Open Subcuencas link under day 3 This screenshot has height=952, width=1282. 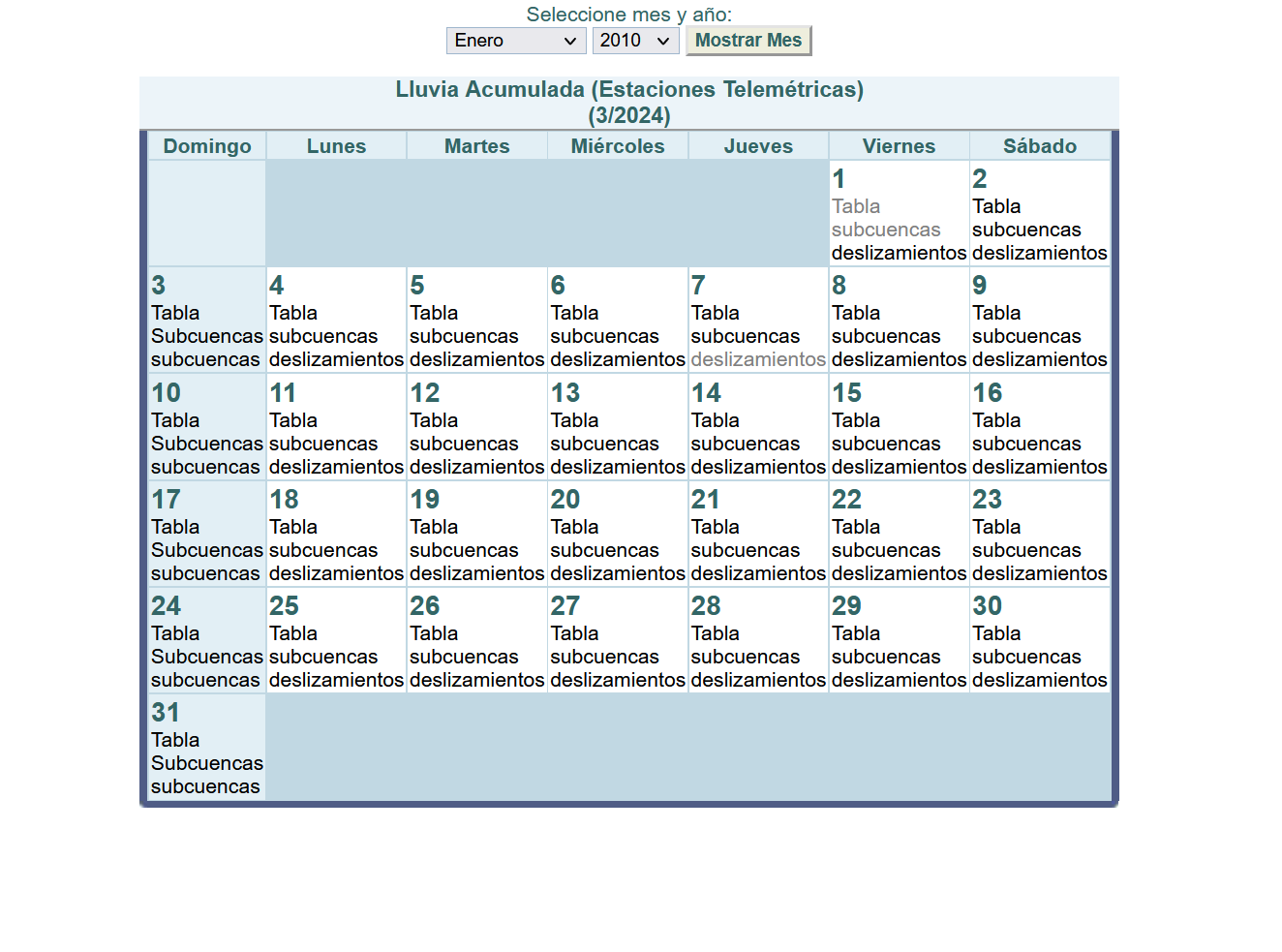[207, 336]
